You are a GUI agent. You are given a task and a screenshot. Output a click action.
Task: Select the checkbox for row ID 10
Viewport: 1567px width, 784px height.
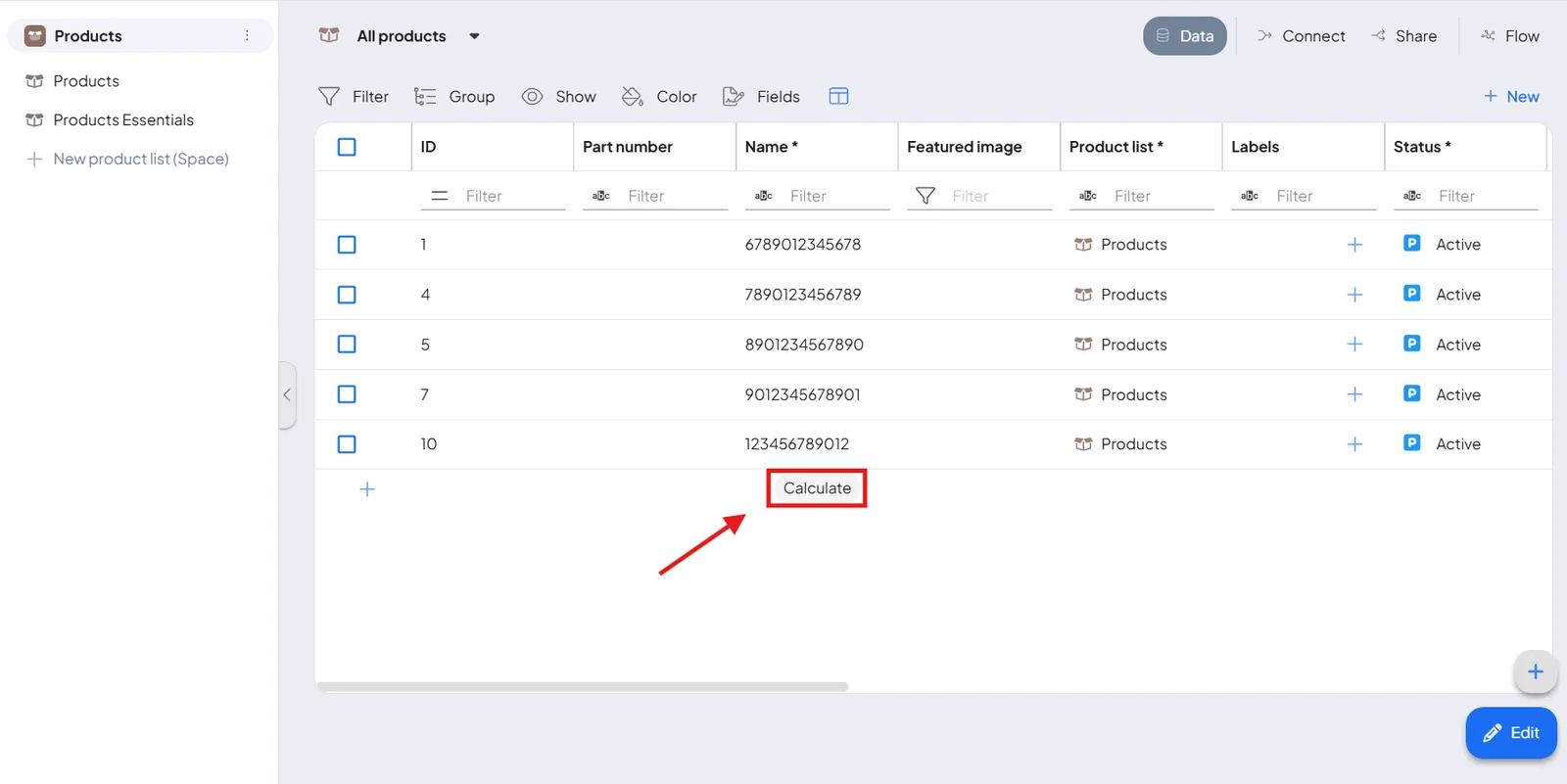(x=347, y=444)
